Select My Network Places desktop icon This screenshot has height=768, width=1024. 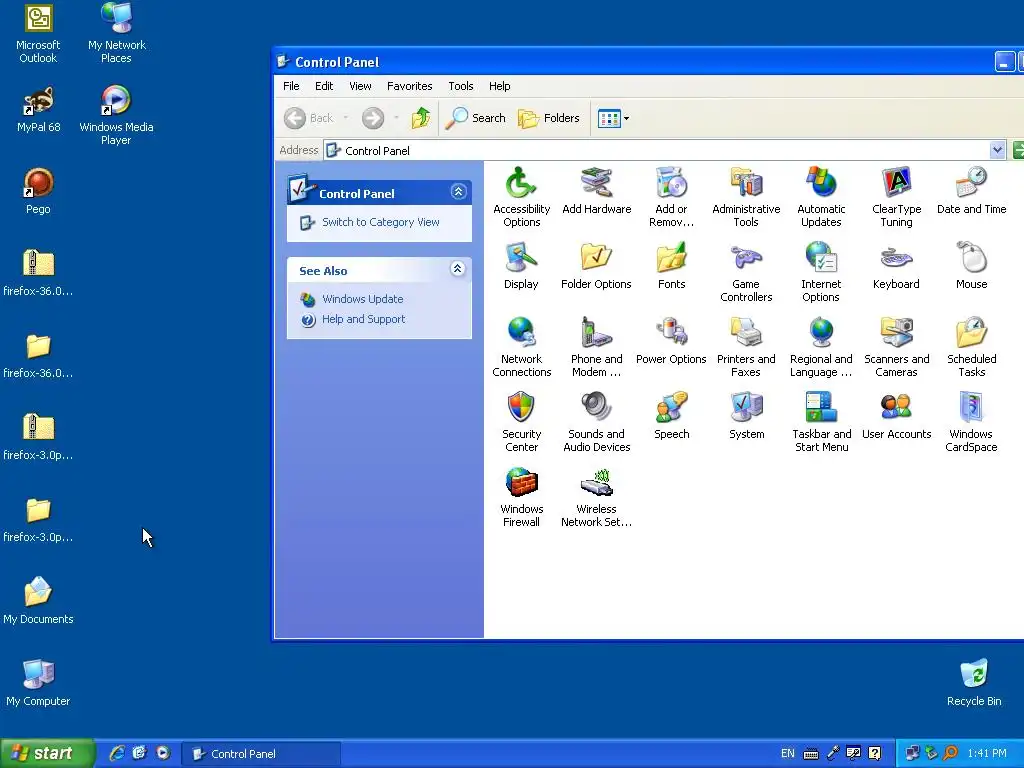(x=116, y=33)
